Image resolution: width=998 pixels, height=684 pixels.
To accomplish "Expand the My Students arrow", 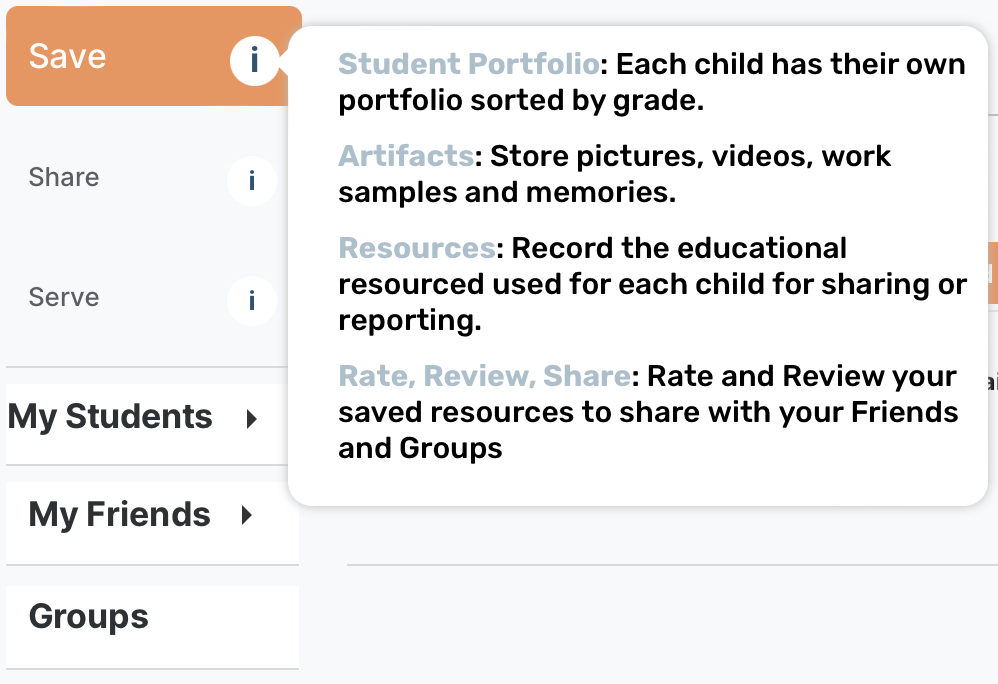I will pyautogui.click(x=252, y=419).
